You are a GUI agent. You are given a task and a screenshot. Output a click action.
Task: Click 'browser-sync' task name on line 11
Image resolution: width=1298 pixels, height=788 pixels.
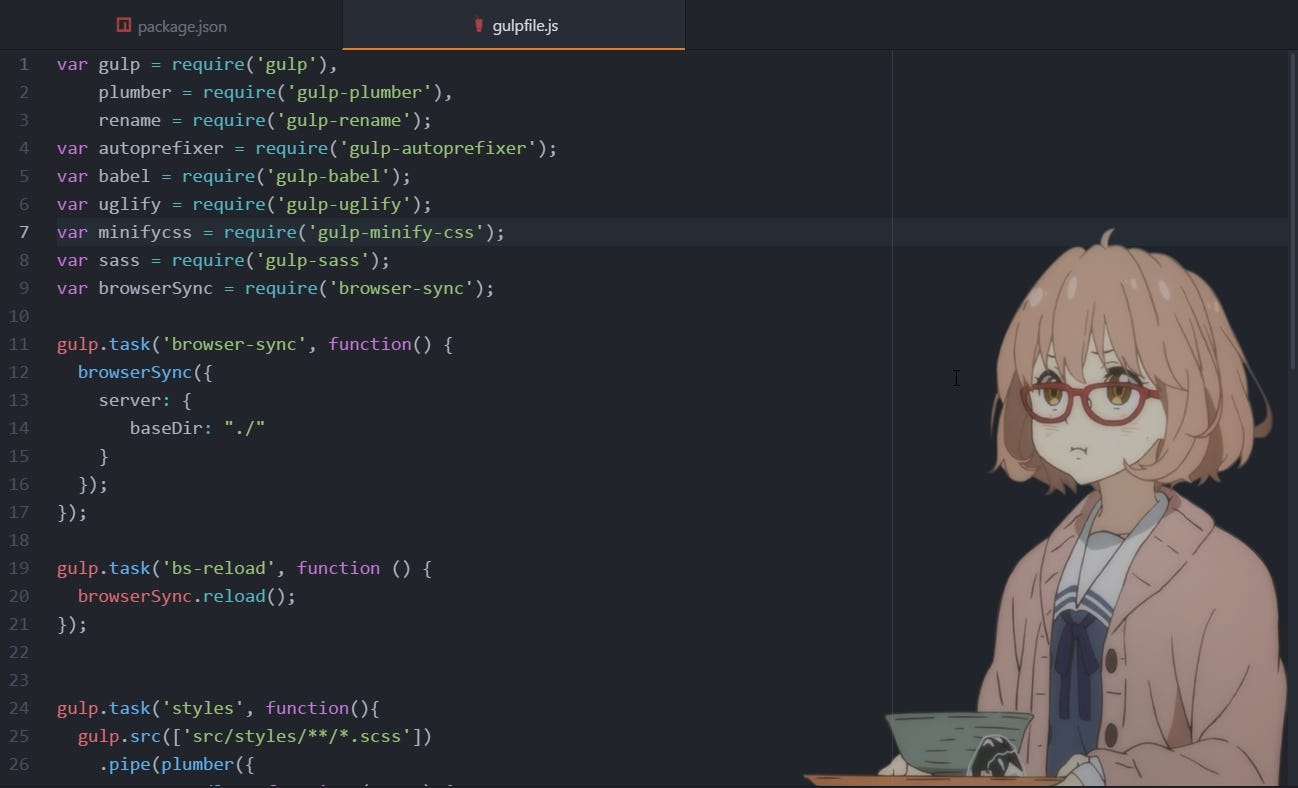tap(234, 344)
